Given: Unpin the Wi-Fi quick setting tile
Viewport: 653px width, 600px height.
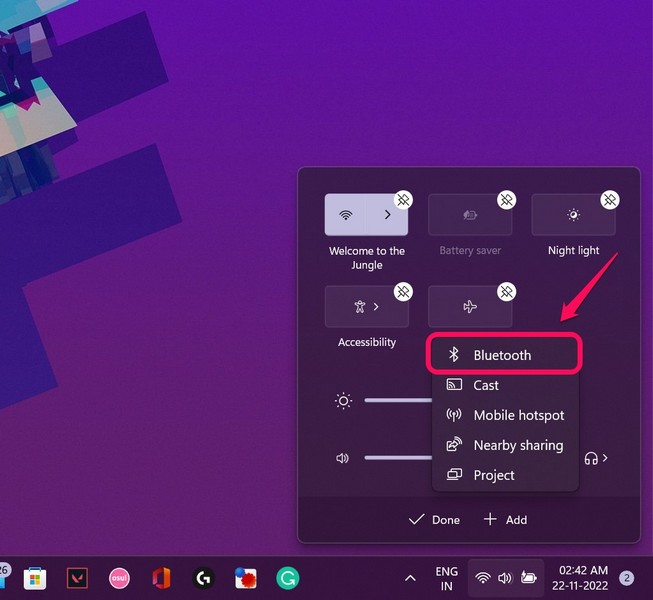Looking at the screenshot, I should (403, 200).
